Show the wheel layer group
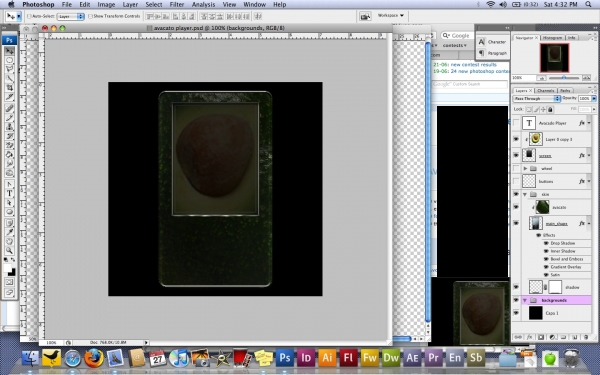The width and height of the screenshot is (600, 375). click(x=516, y=168)
